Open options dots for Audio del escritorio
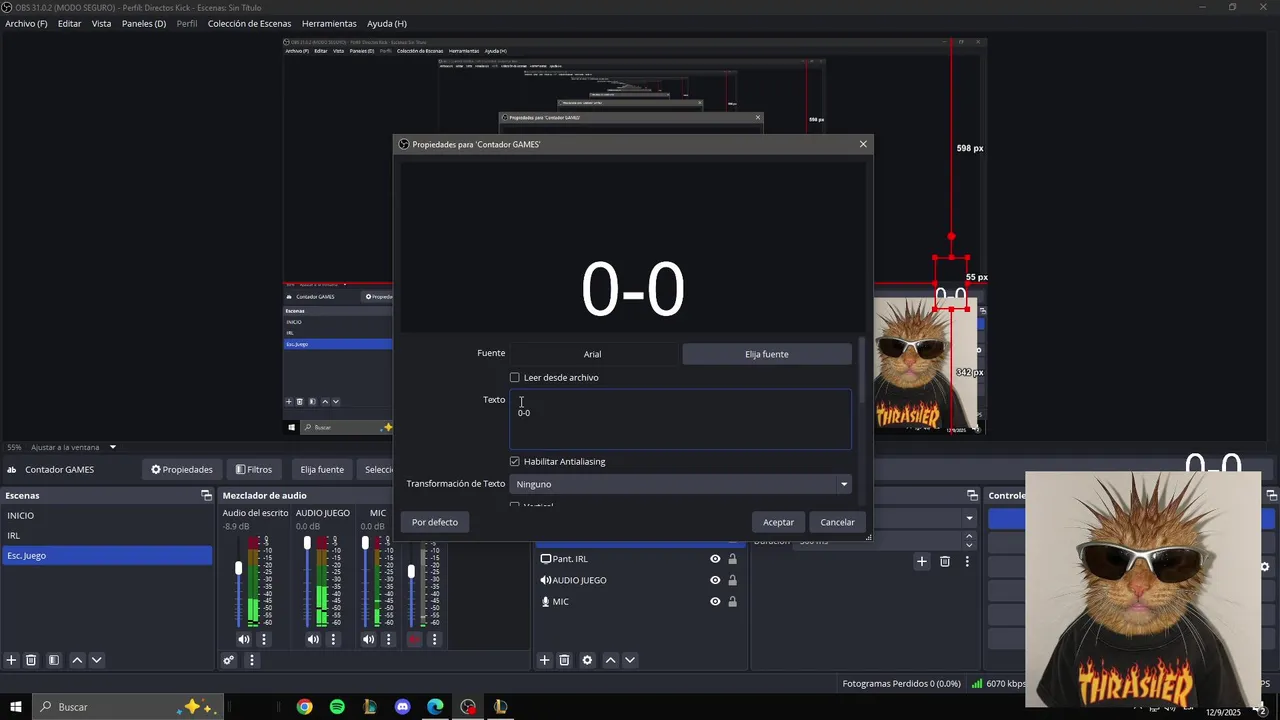Screen dimensions: 1280x720 pyautogui.click(x=264, y=639)
